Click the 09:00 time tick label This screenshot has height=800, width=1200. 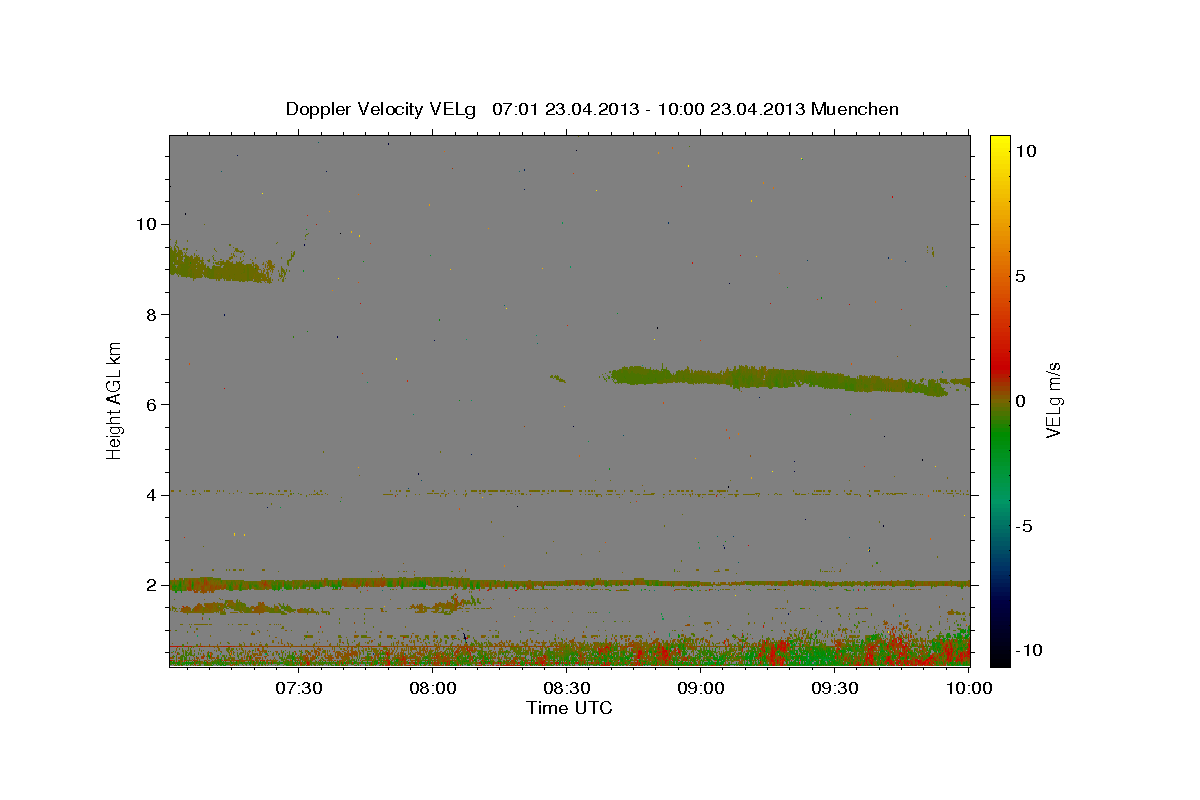tap(701, 688)
